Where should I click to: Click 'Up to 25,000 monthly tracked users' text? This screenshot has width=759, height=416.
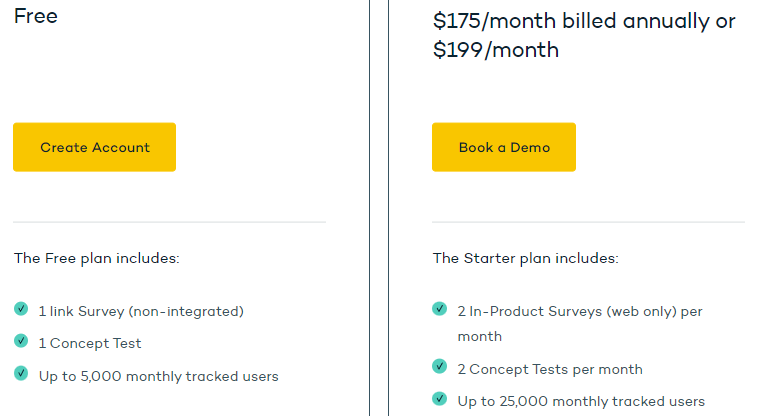pyautogui.click(x=581, y=401)
